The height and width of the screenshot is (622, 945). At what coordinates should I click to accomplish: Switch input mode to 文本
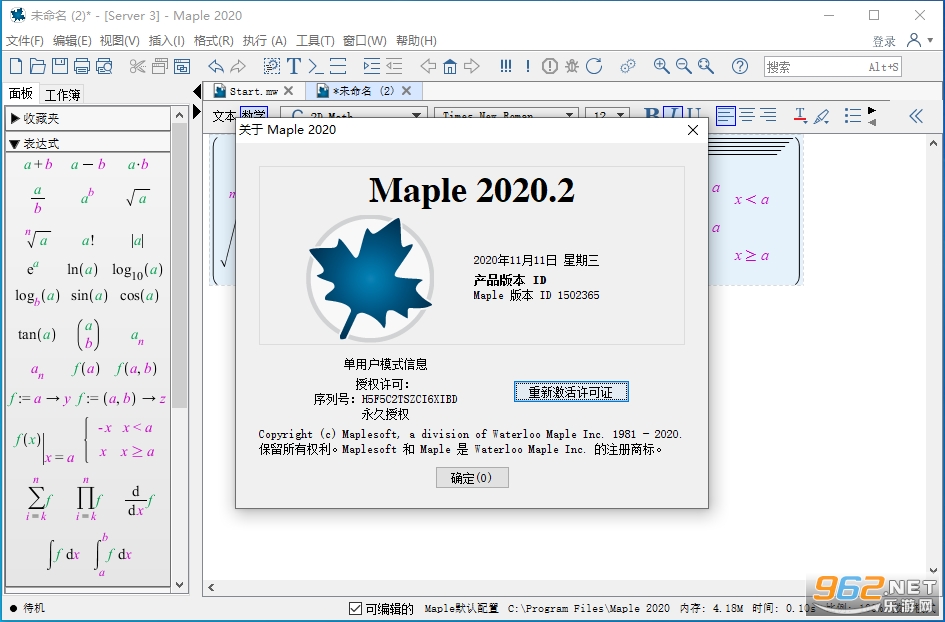coord(224,116)
